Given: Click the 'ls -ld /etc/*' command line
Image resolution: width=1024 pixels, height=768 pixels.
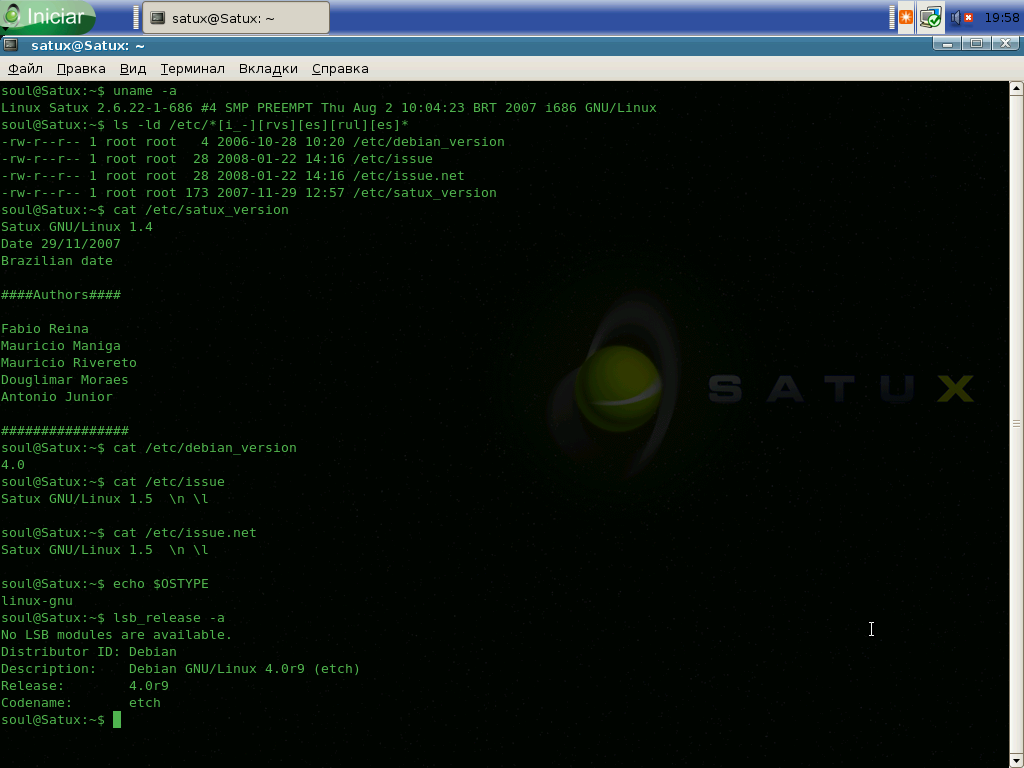Looking at the screenshot, I should click(x=204, y=125).
